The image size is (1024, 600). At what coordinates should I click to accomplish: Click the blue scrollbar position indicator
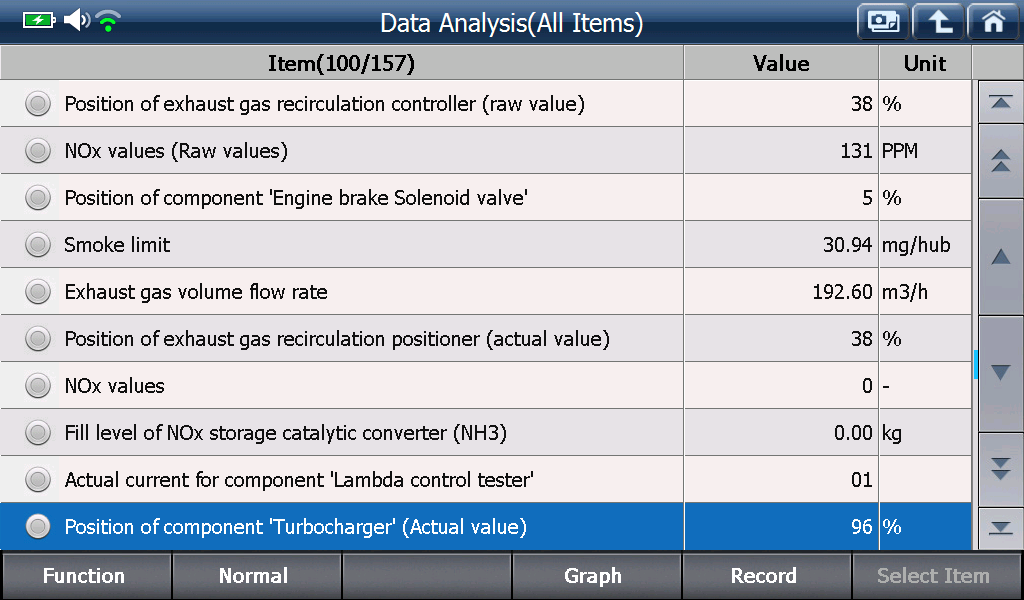click(x=975, y=364)
